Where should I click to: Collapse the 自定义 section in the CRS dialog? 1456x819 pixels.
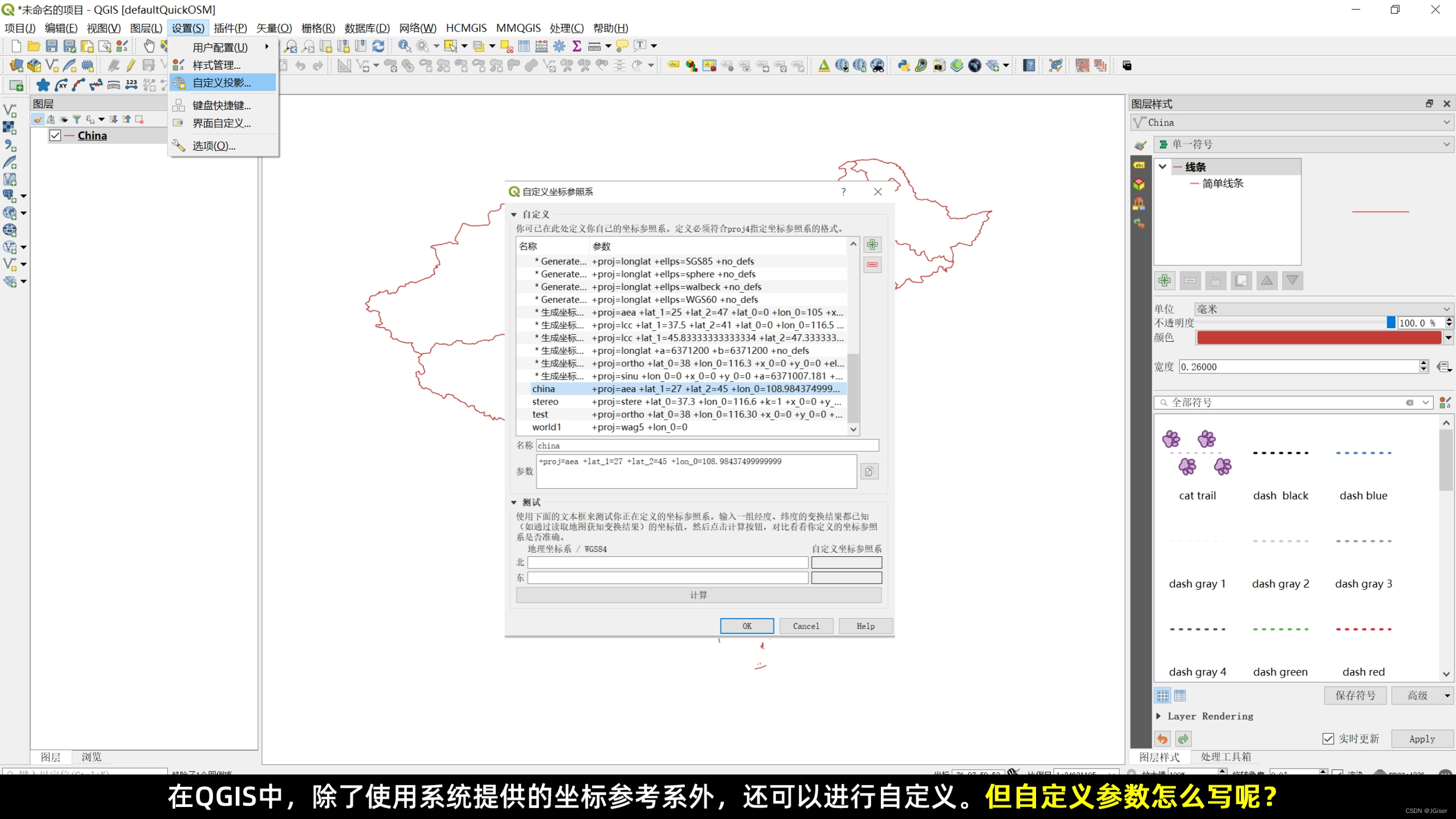(x=514, y=214)
